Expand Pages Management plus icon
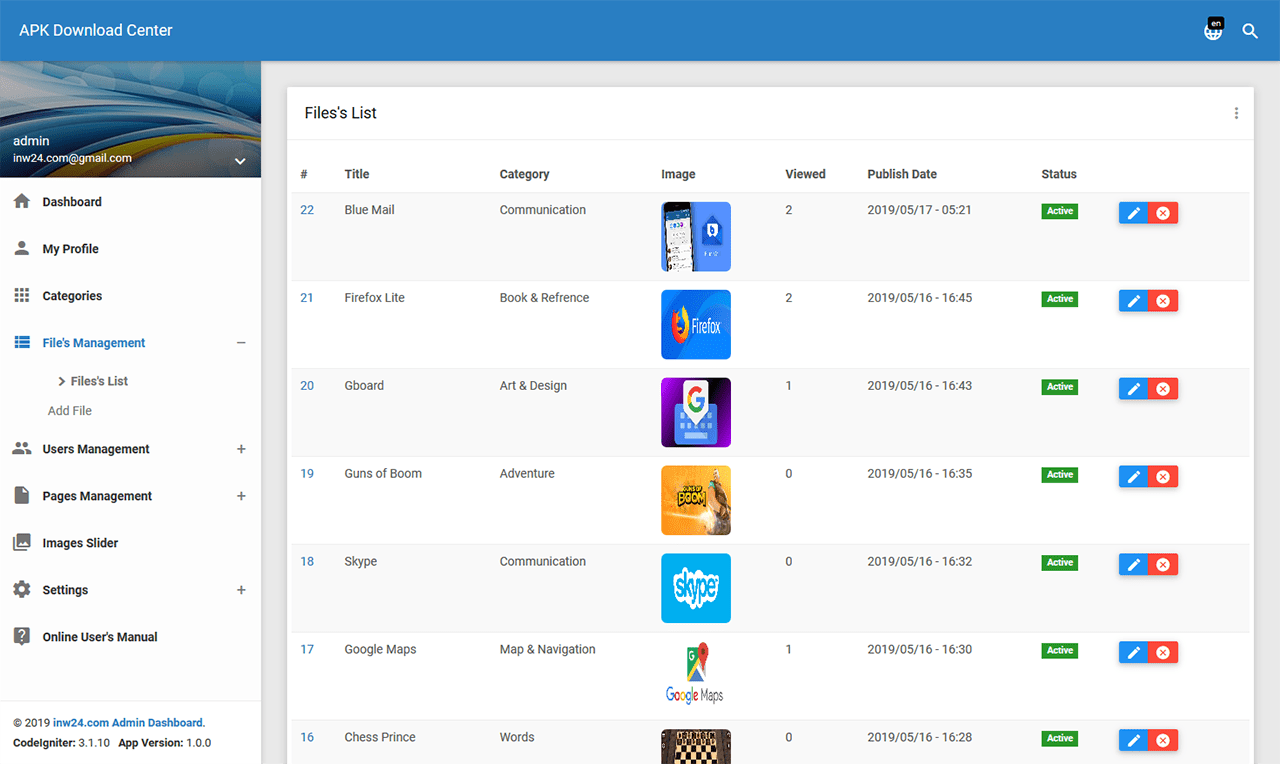The width and height of the screenshot is (1280, 764). [x=241, y=496]
